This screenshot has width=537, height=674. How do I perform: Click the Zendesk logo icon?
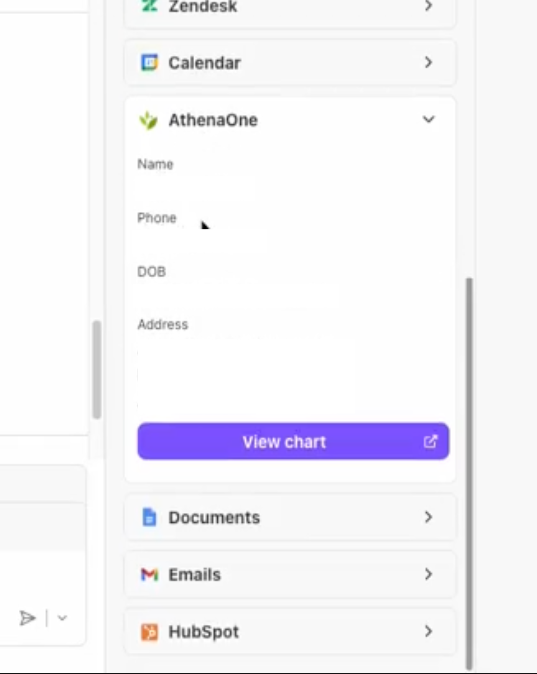tap(149, 6)
